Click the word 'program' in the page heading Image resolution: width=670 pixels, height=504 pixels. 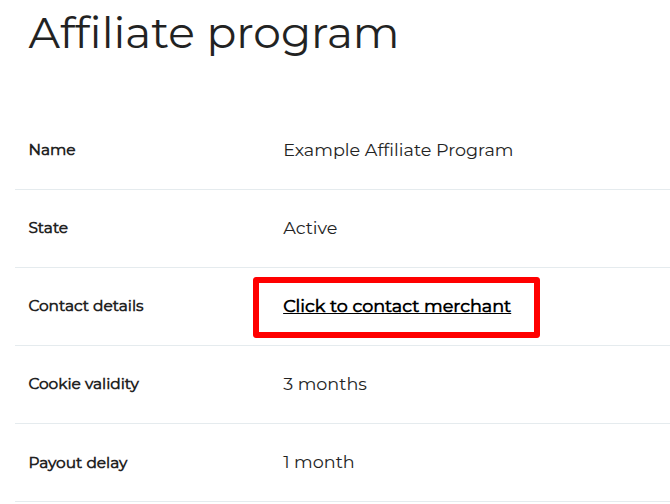[302, 36]
